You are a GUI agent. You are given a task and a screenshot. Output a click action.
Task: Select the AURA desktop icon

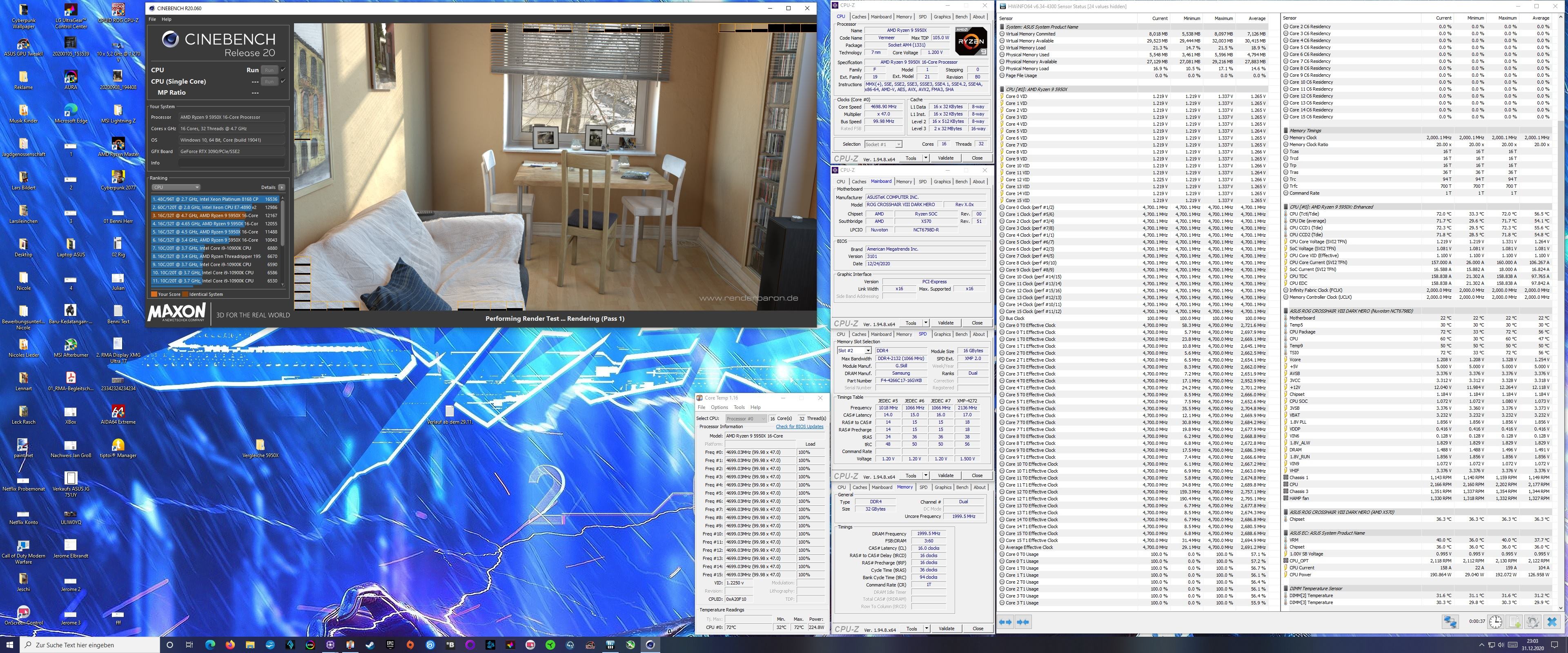71,80
